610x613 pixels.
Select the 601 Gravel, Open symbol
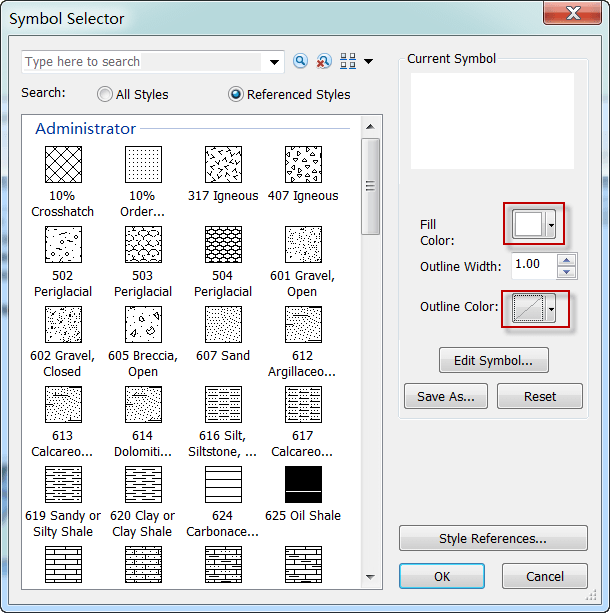(x=303, y=244)
